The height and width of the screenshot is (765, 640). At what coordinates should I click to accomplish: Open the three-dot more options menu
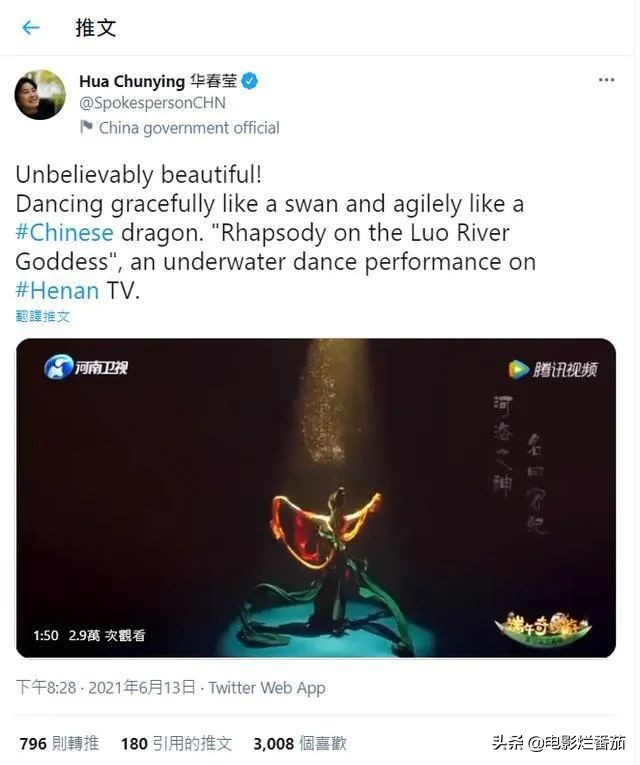click(x=606, y=80)
